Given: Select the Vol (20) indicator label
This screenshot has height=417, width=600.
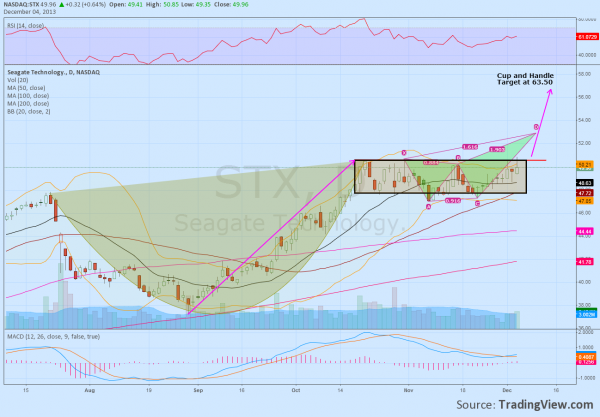Looking at the screenshot, I should click(18, 80).
